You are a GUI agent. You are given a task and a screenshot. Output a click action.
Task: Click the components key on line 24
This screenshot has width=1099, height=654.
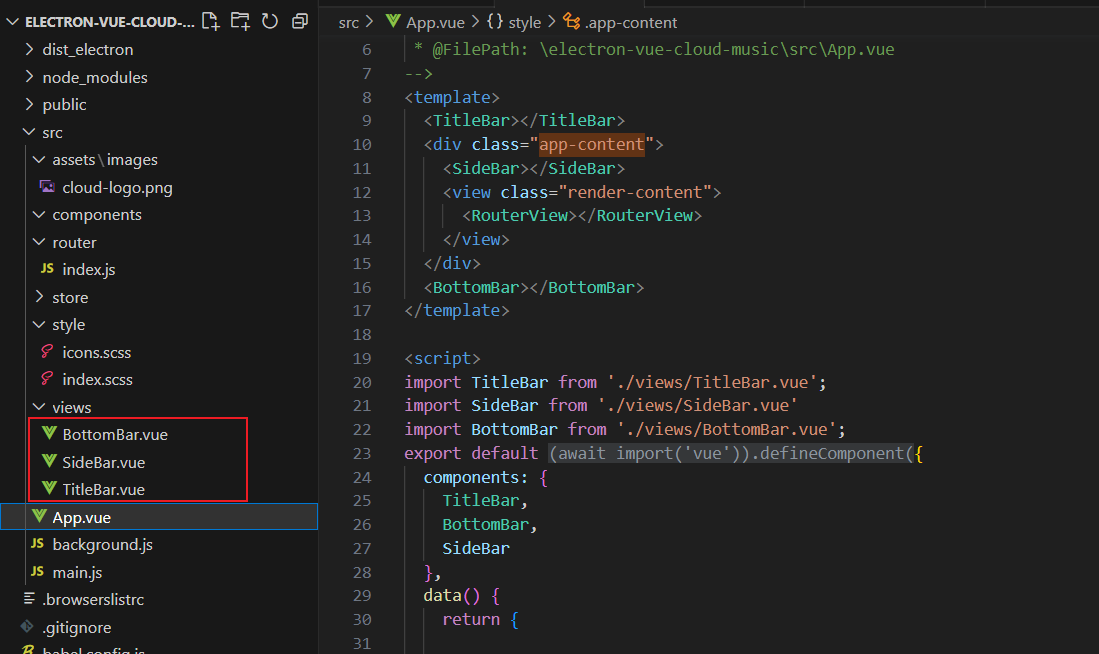(x=471, y=477)
